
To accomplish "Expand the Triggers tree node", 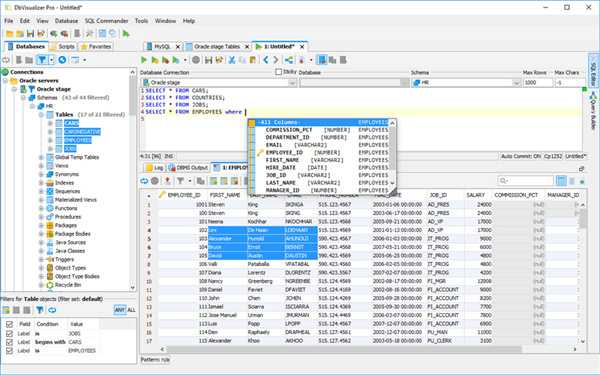I will click(x=41, y=259).
